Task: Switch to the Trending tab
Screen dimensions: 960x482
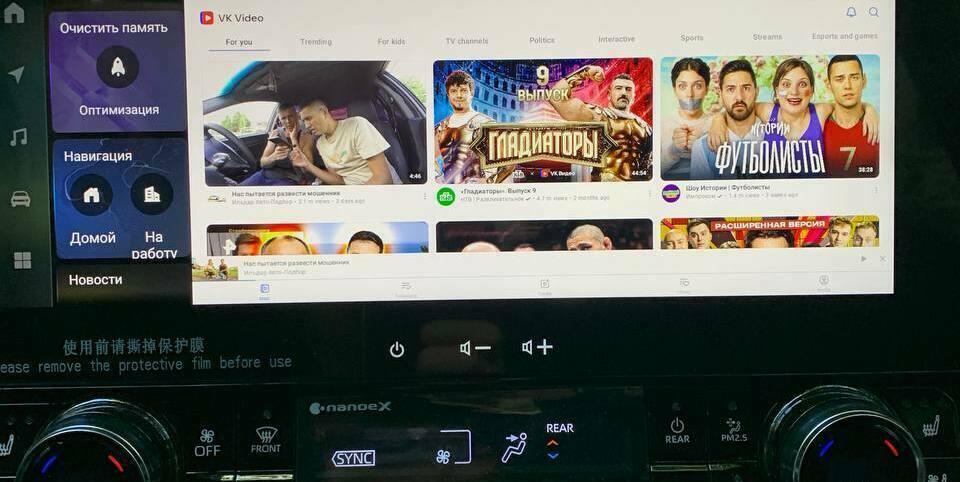Action: pyautogui.click(x=316, y=42)
